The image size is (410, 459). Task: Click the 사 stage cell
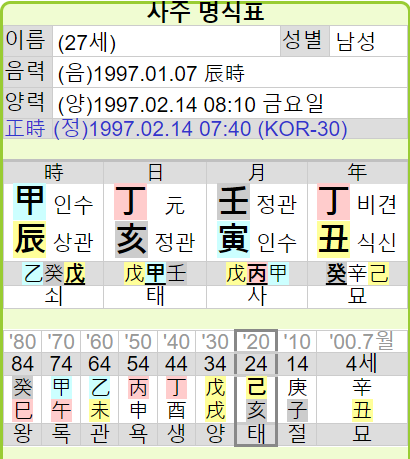coord(257,297)
